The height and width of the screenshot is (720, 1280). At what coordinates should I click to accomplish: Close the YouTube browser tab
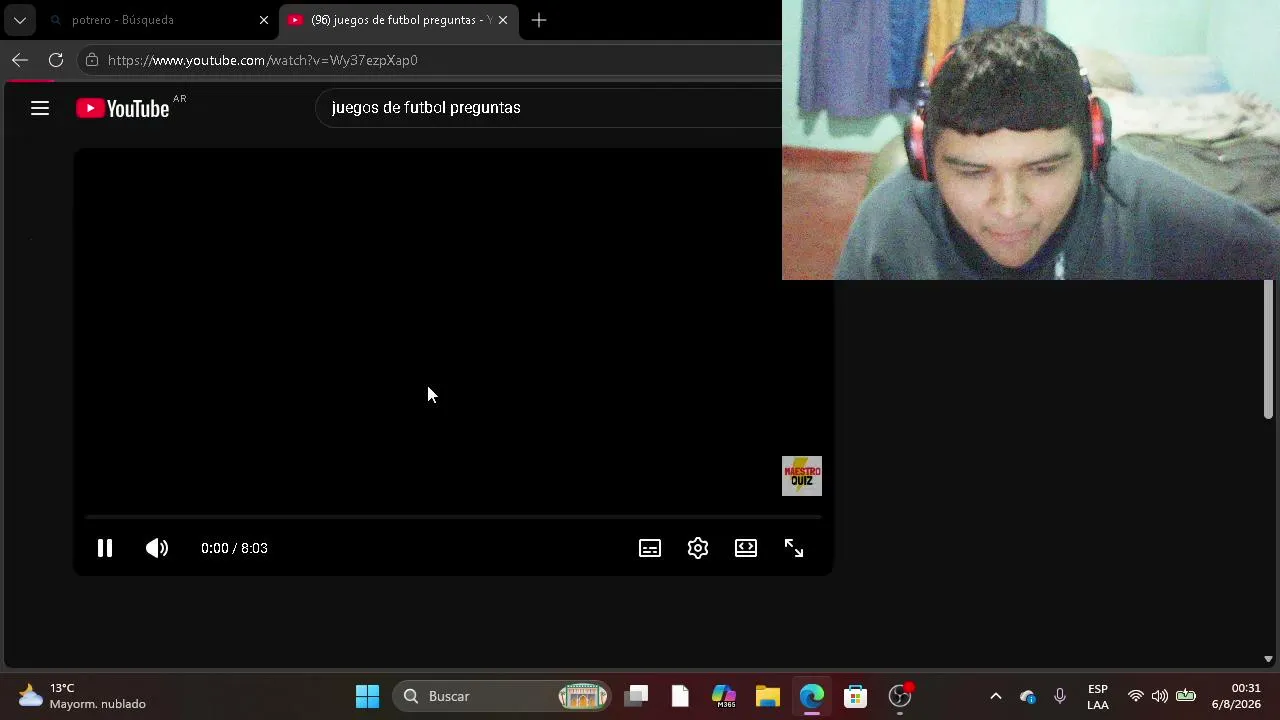click(503, 20)
